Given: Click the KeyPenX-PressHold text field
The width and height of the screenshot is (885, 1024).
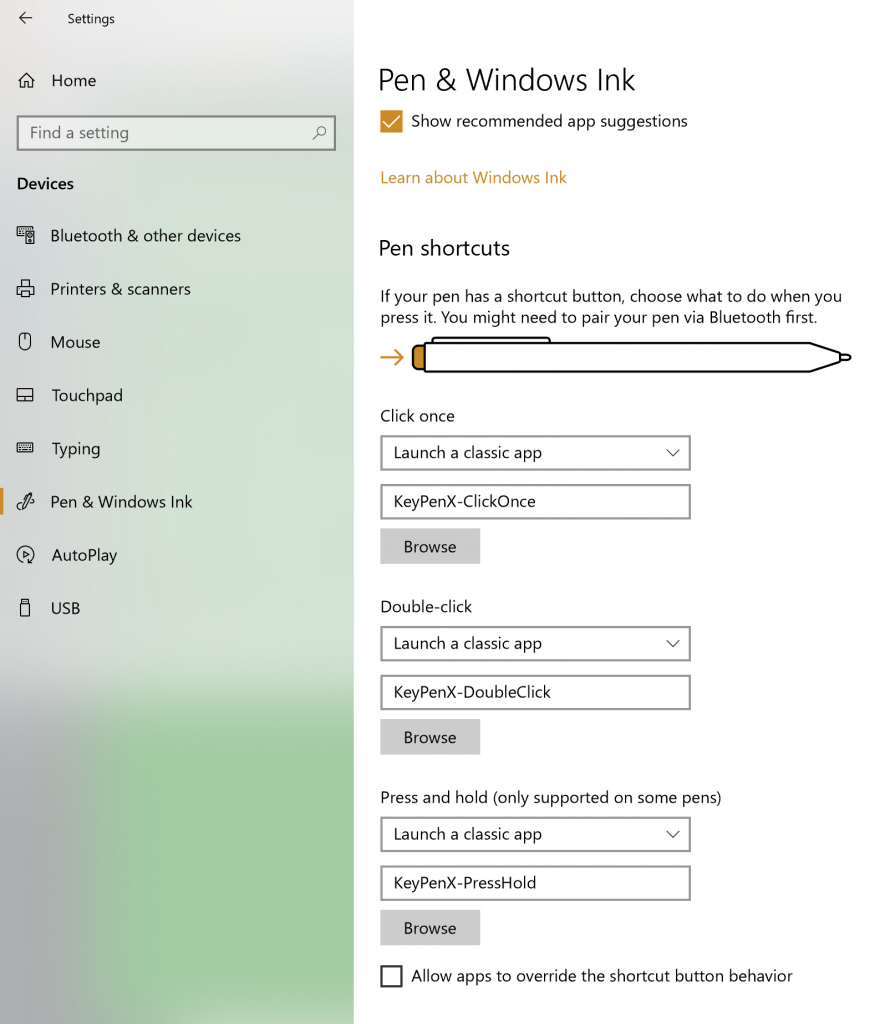Looking at the screenshot, I should click(535, 883).
